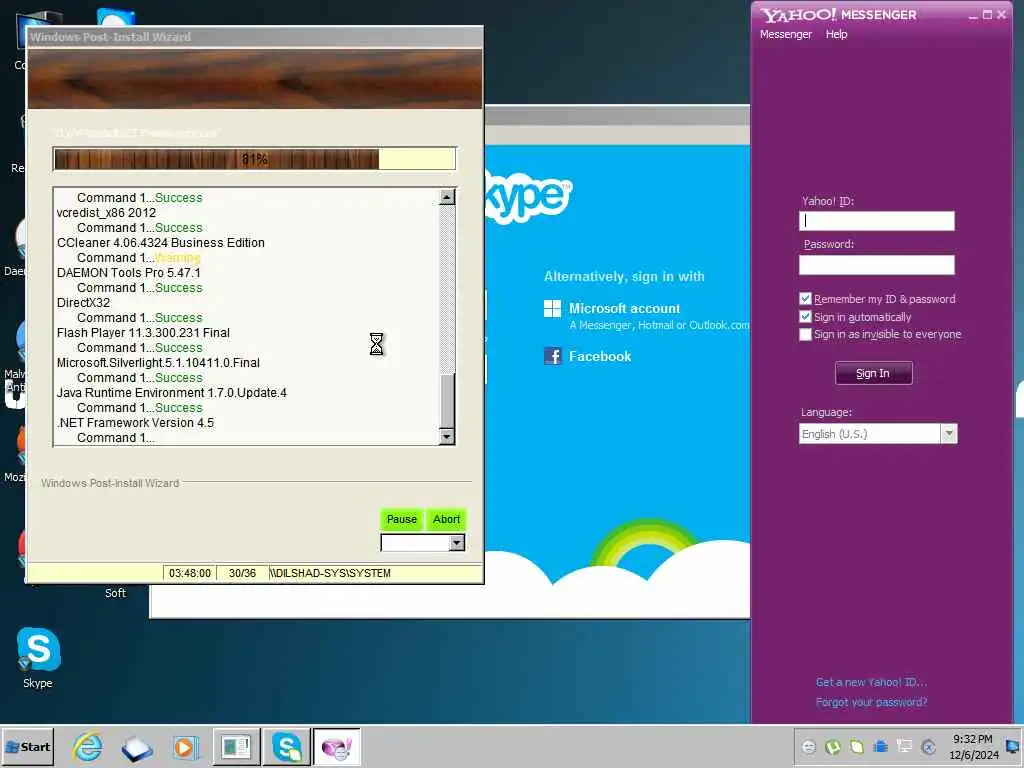Viewport: 1024px width, 768px height.
Task: Click the taskbar icon beside Internet Explorer
Action: [x=136, y=748]
